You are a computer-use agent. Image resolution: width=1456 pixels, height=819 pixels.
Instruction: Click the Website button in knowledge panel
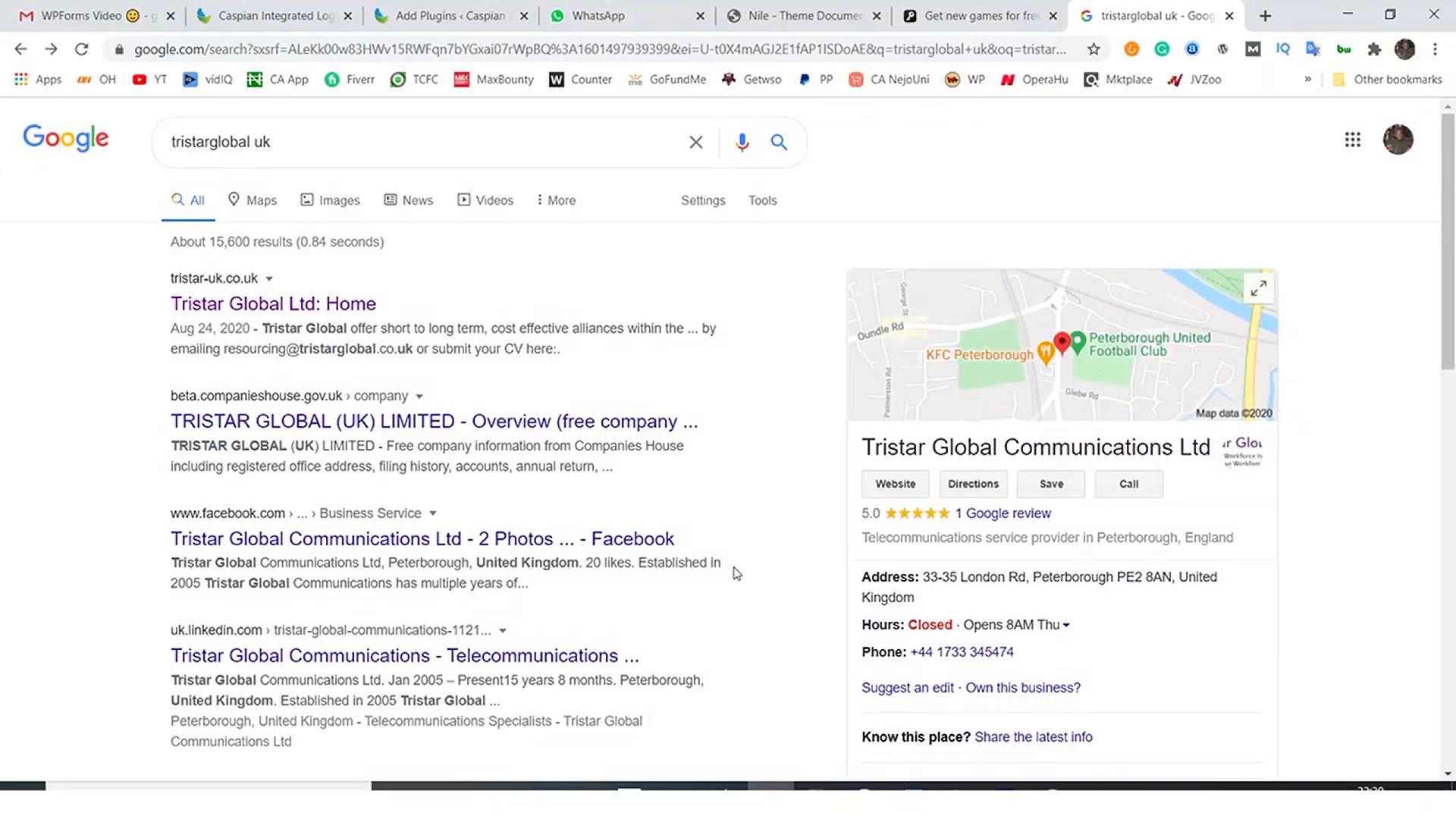click(x=895, y=485)
